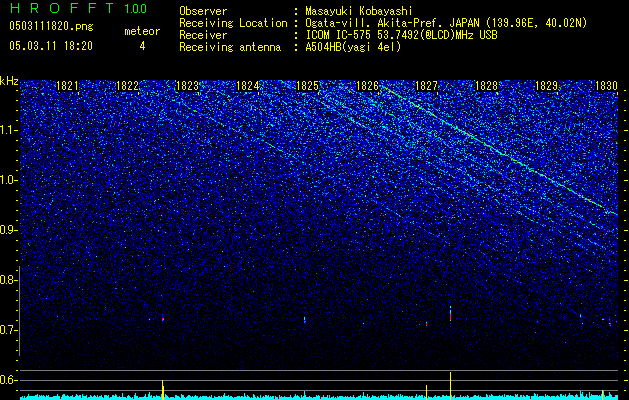The width and height of the screenshot is (629, 400).
Task: Click the 1824 time marker
Action: click(x=248, y=86)
